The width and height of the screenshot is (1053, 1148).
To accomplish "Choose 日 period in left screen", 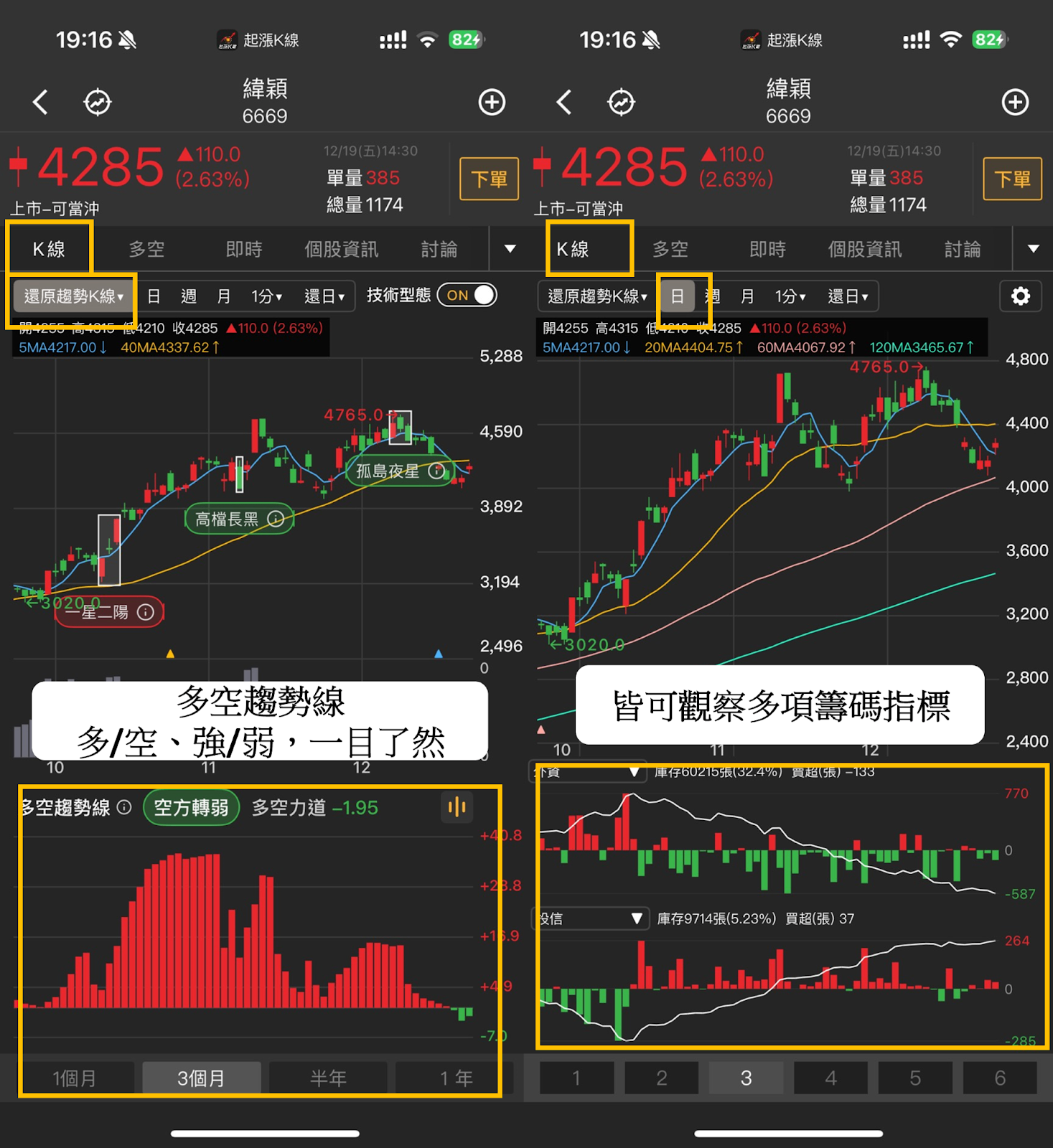I will [154, 296].
